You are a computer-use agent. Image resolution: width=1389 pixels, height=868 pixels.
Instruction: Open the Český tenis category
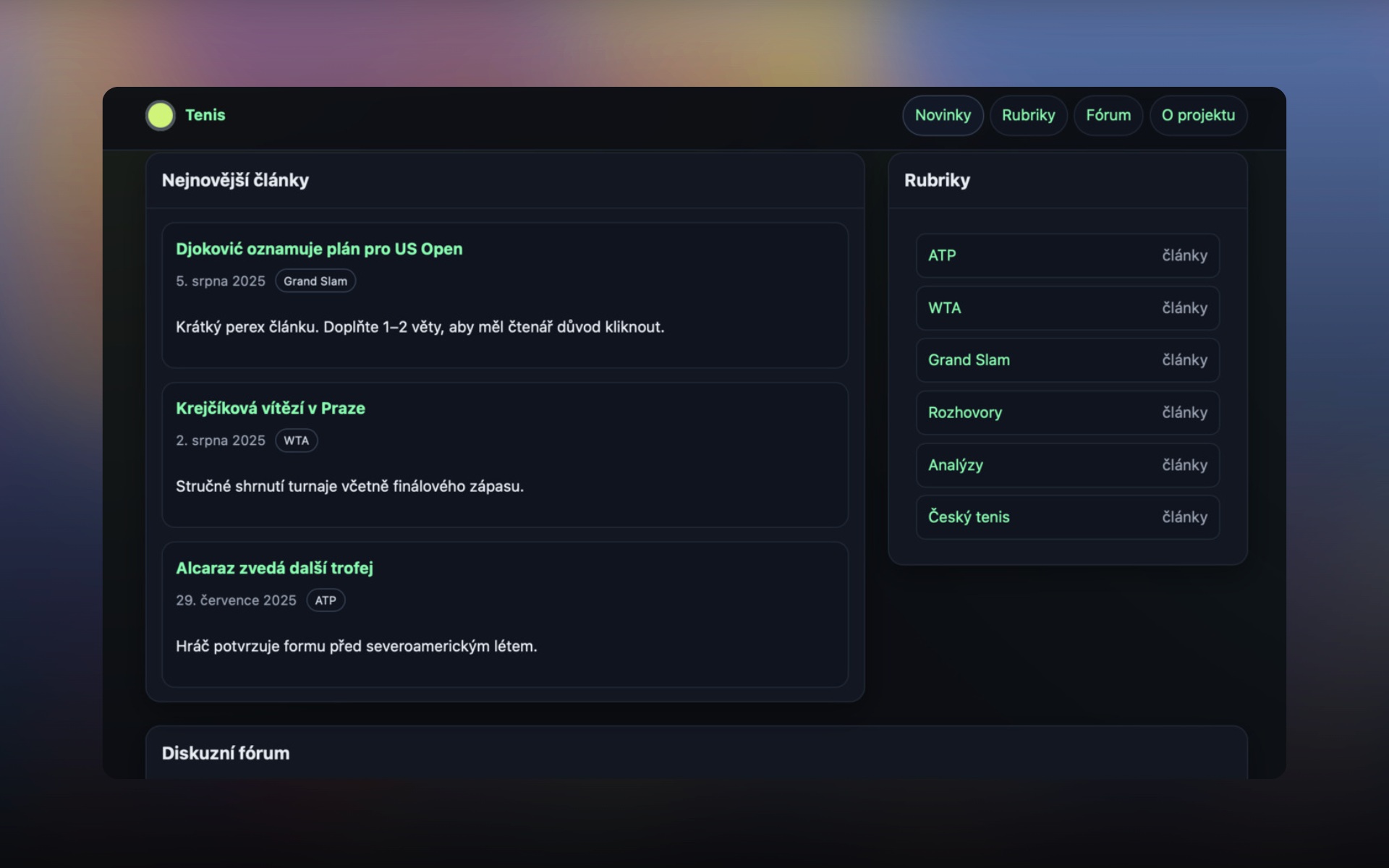pyautogui.click(x=1067, y=517)
